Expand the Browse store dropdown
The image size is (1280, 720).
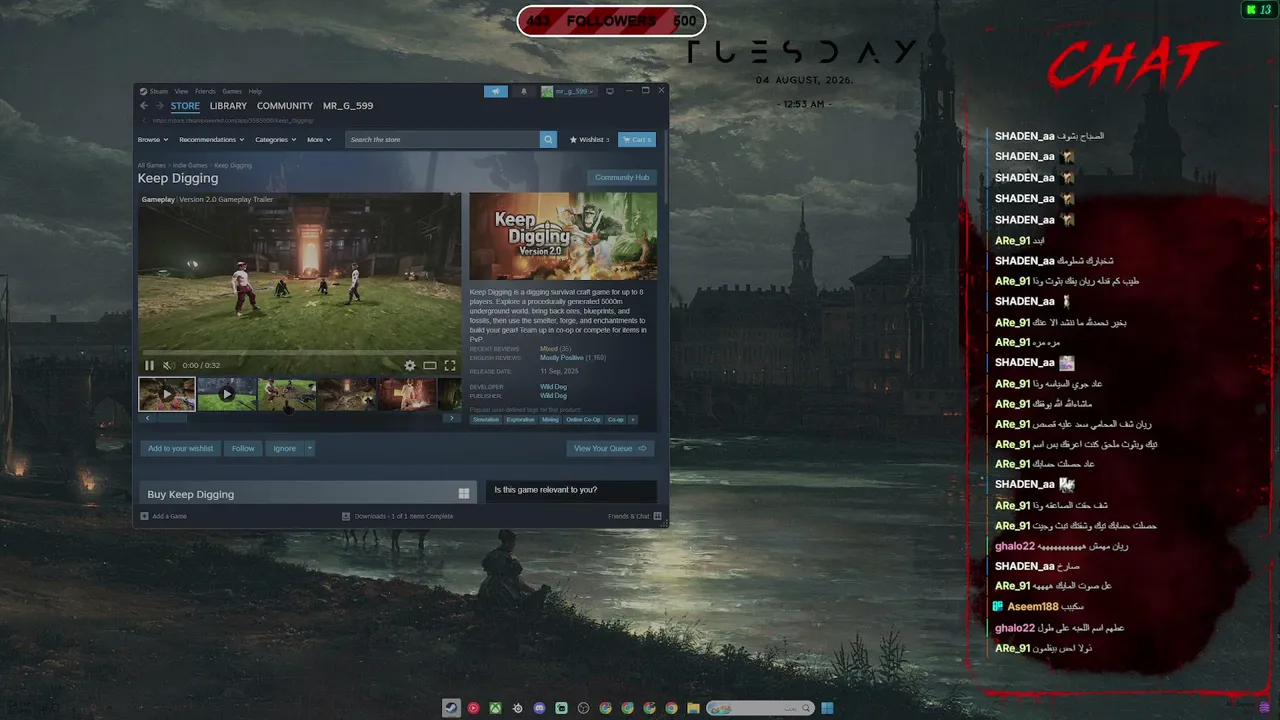153,140
